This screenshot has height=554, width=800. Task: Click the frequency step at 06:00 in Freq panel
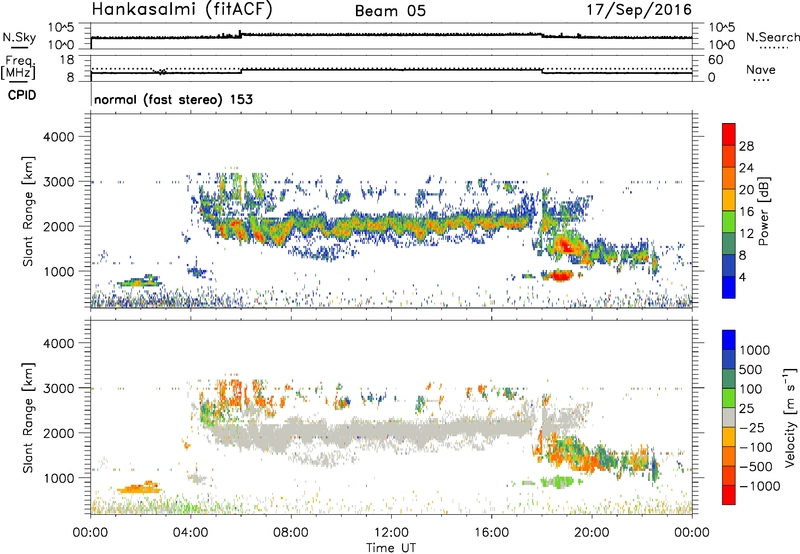tap(241, 71)
